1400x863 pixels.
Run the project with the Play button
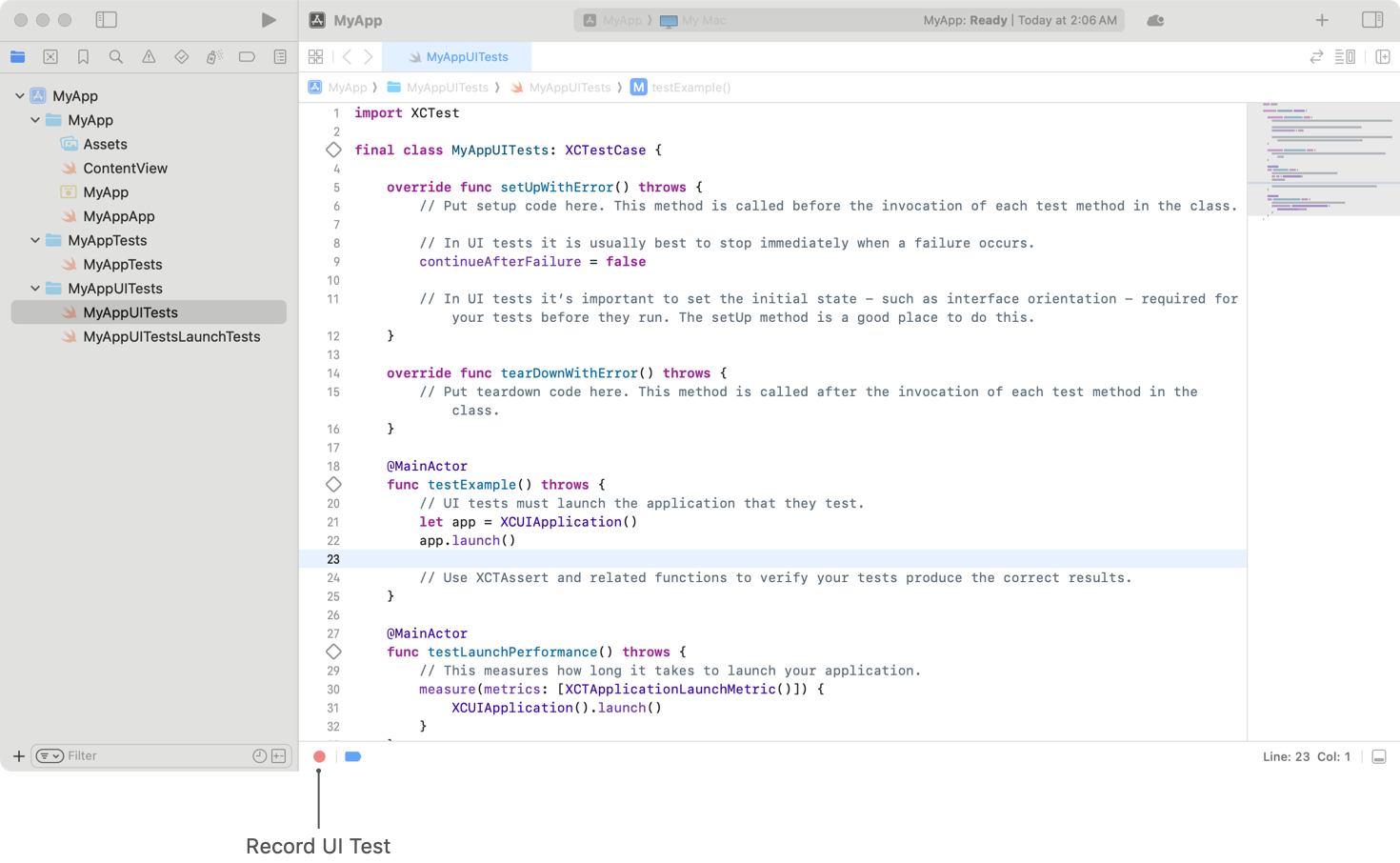tap(269, 20)
